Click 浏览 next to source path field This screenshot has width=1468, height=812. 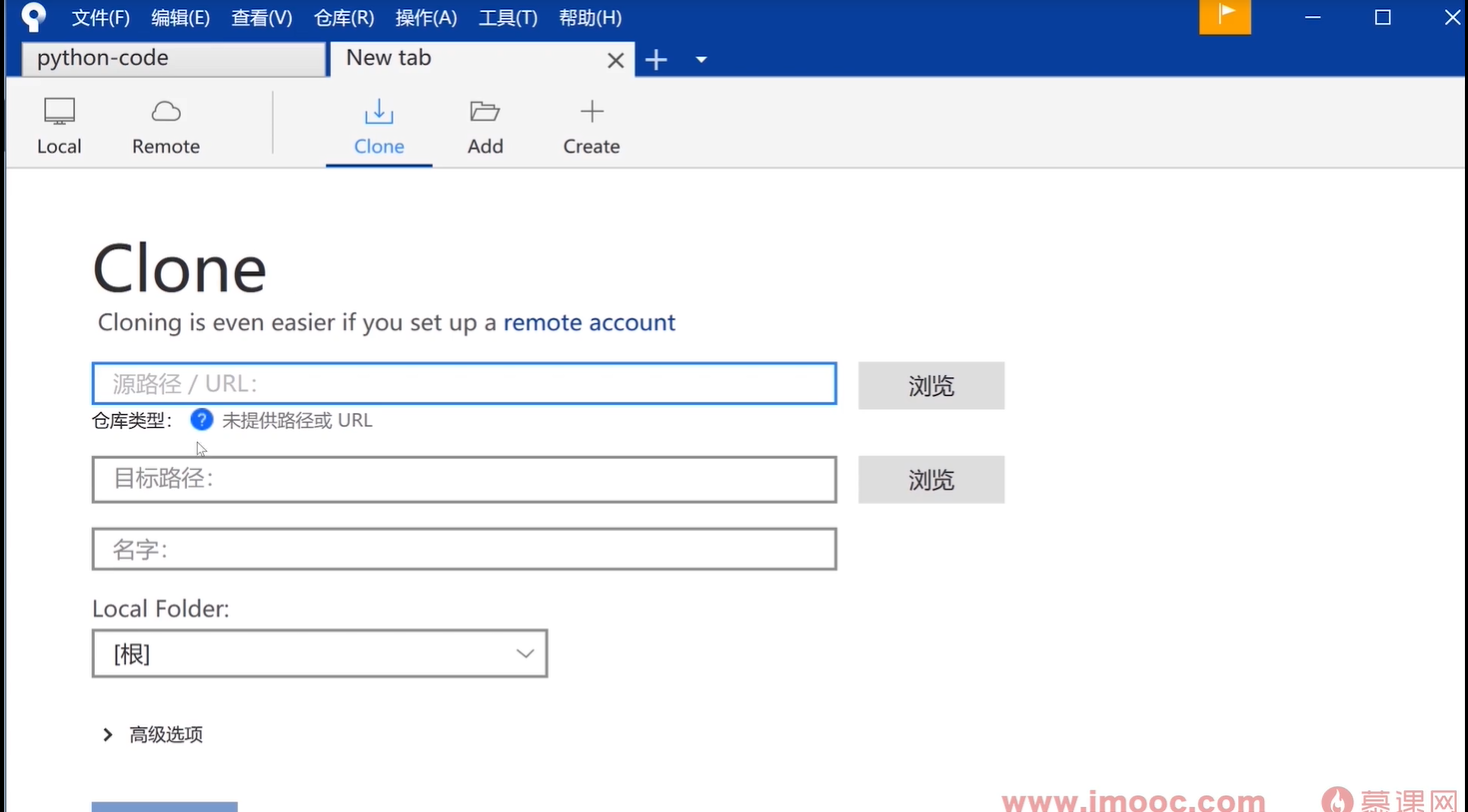[x=931, y=386]
